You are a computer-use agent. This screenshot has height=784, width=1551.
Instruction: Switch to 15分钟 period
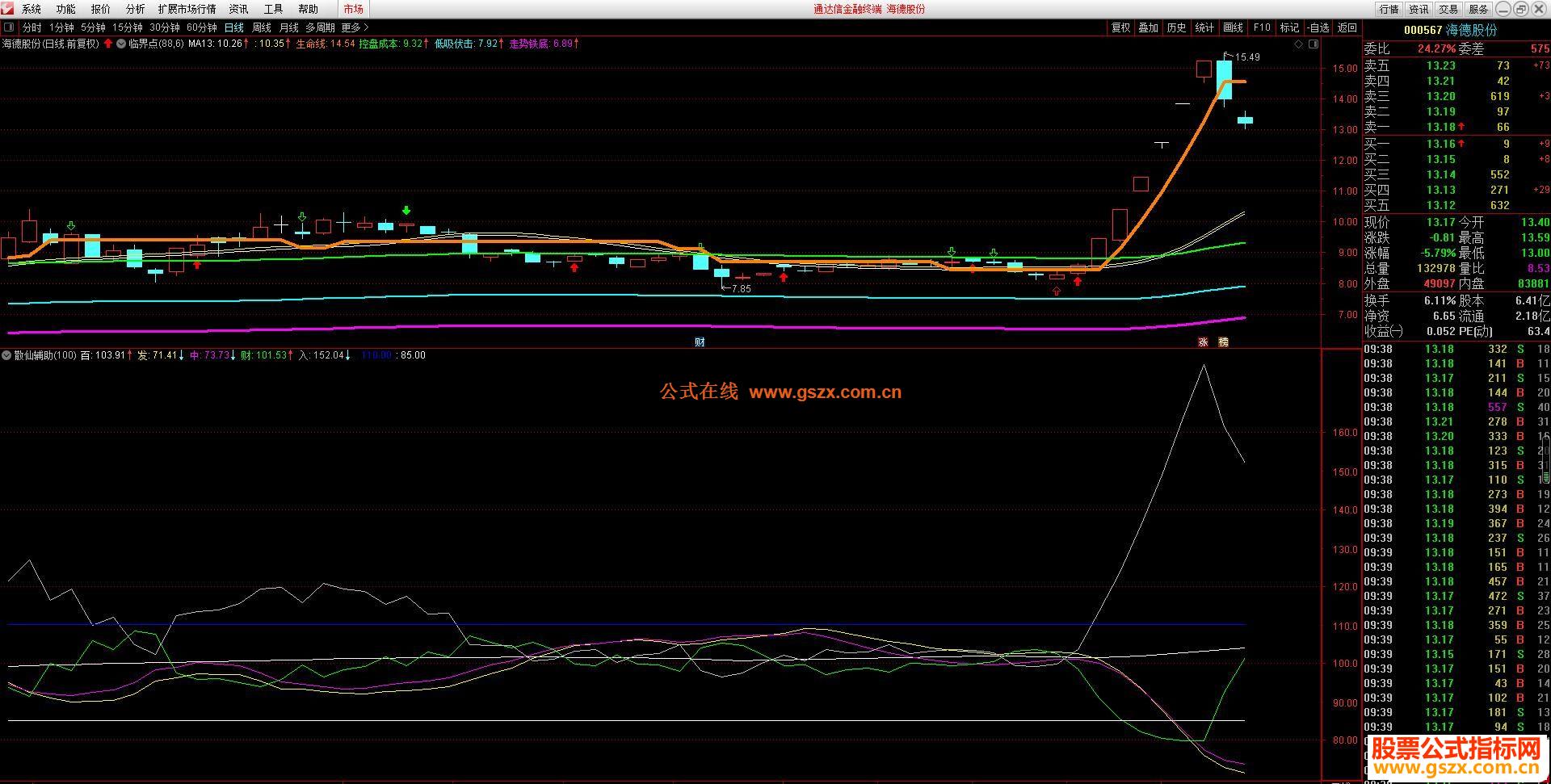(x=128, y=27)
